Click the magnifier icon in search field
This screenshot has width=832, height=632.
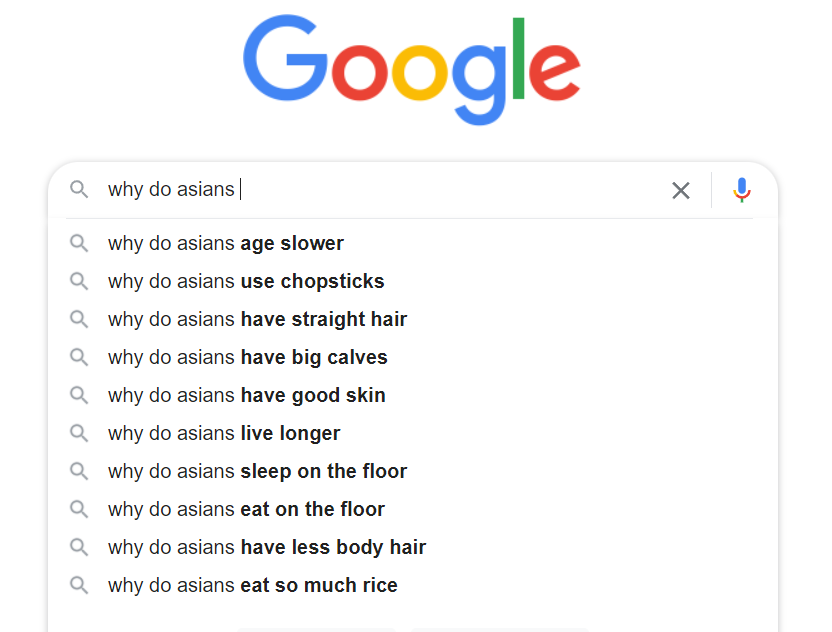[79, 189]
